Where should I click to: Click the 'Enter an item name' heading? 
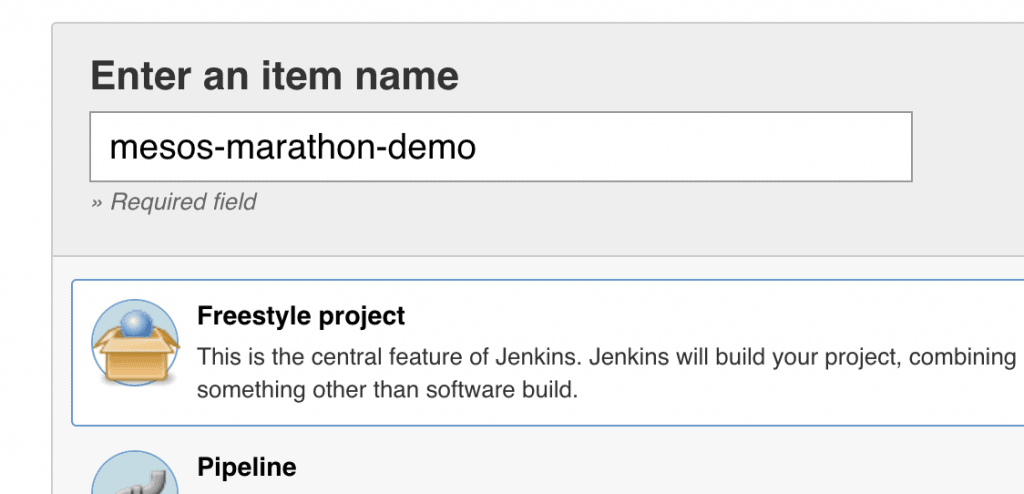tap(275, 75)
